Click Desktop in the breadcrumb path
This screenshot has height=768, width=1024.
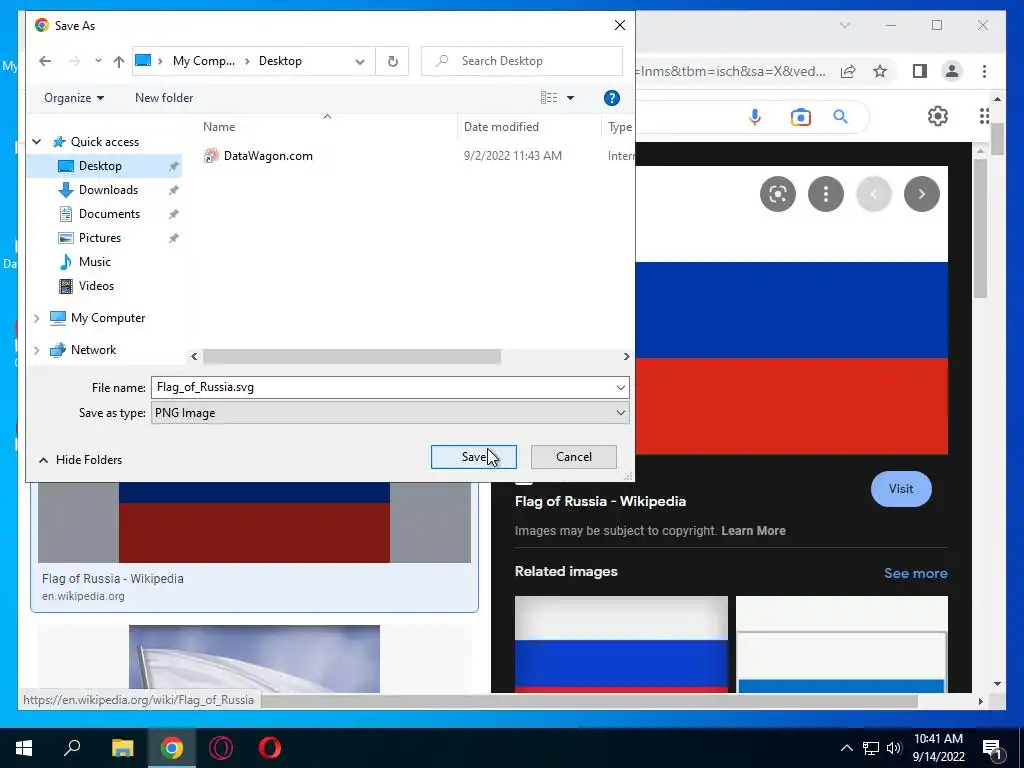(x=280, y=61)
